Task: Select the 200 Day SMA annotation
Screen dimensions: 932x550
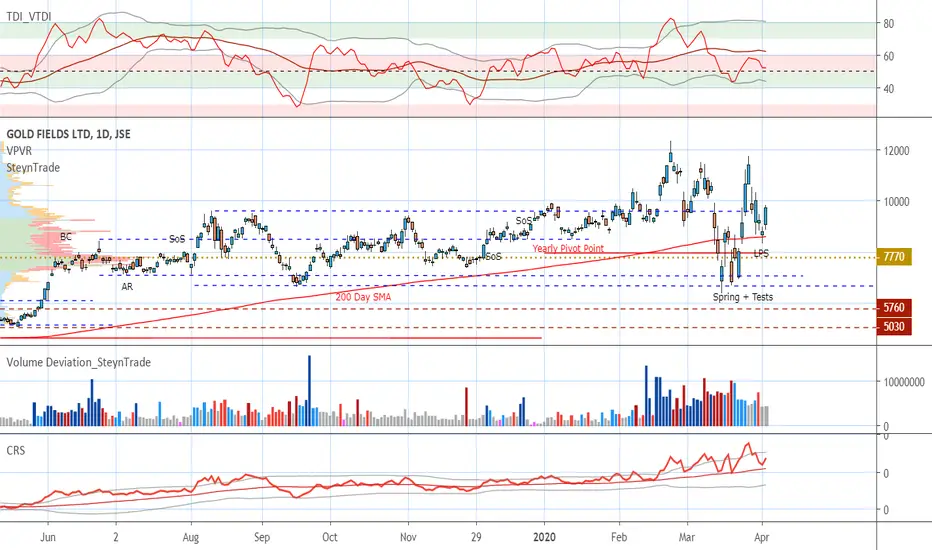Action: pyautogui.click(x=363, y=297)
